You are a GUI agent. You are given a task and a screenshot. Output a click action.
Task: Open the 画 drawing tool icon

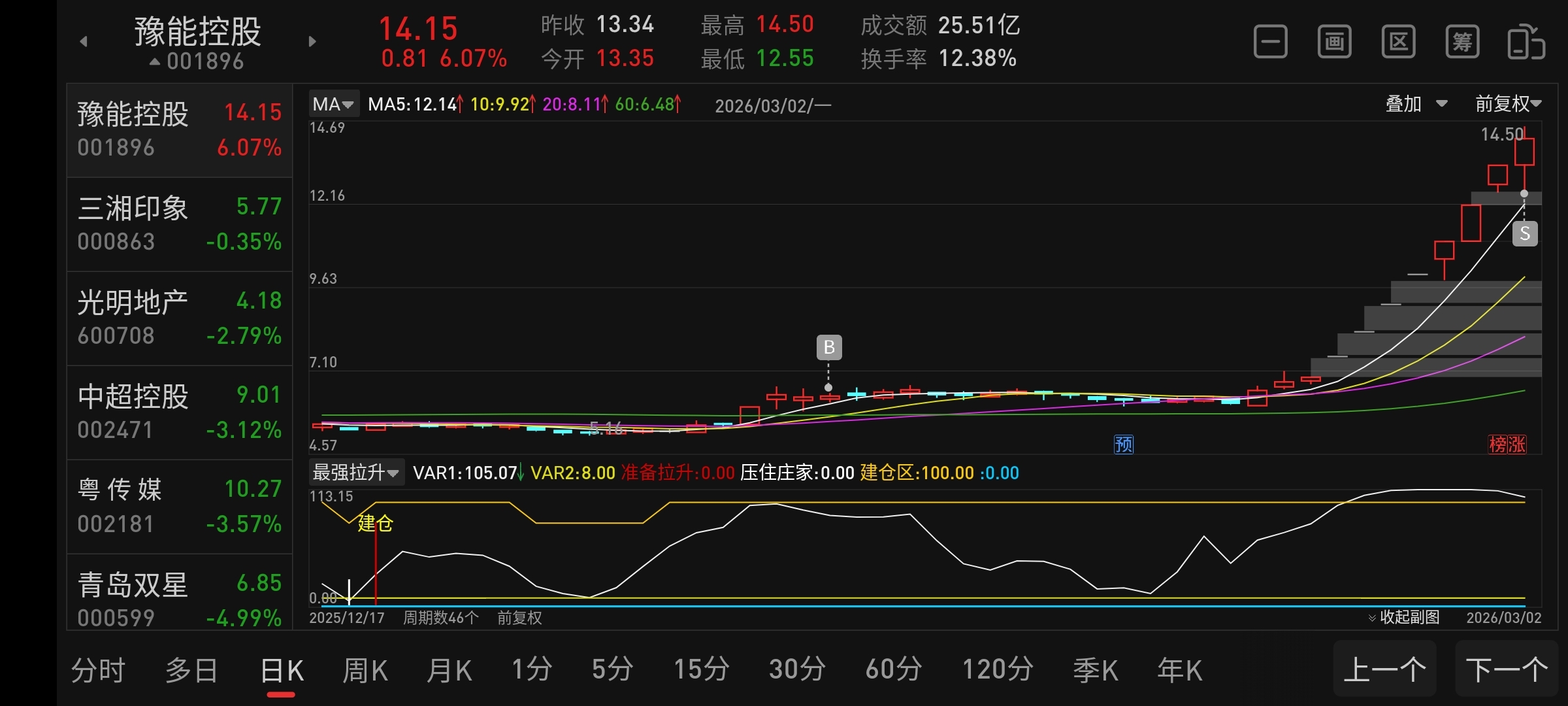[1334, 42]
